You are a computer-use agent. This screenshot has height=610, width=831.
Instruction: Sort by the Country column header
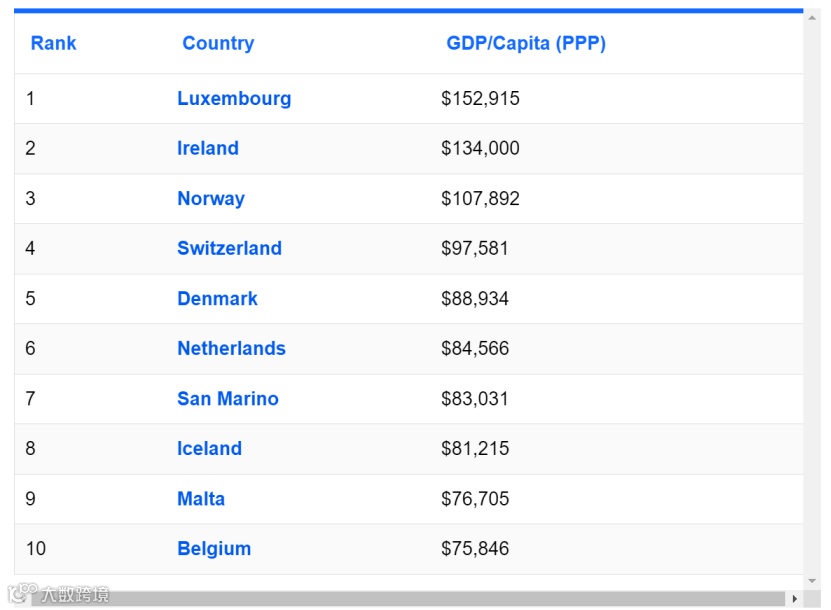point(218,43)
